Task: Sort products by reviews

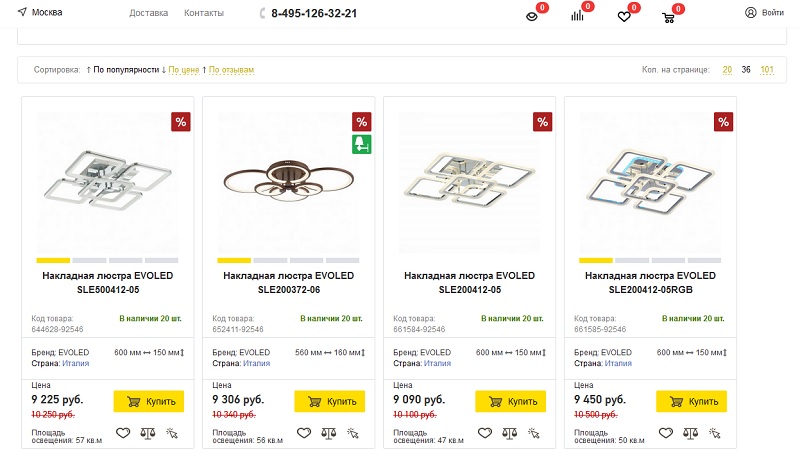Action: [x=230, y=70]
